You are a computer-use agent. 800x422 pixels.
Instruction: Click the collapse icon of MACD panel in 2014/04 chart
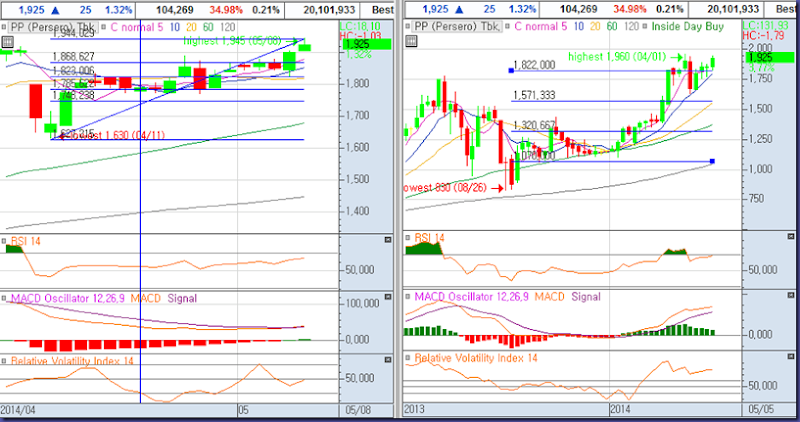[388, 297]
